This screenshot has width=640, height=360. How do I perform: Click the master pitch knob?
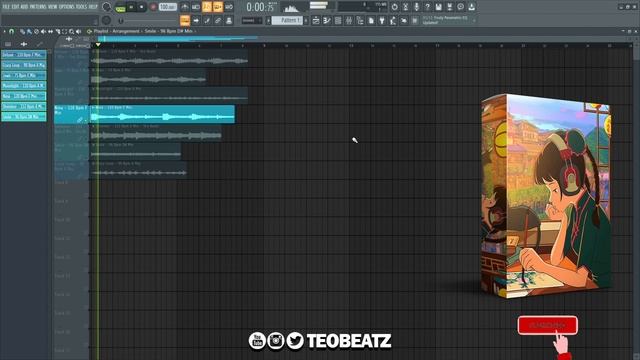click(x=107, y=20)
